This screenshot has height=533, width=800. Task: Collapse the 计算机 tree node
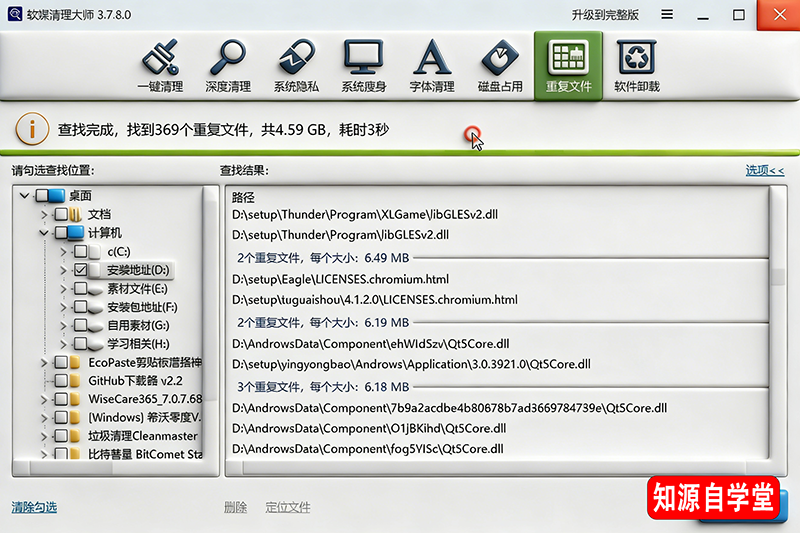point(44,233)
